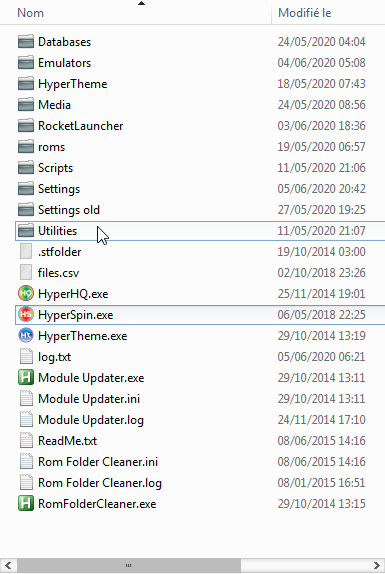The image size is (385, 574).
Task: Select the RomFolderCleaner.exe file name
Action: 97,504
